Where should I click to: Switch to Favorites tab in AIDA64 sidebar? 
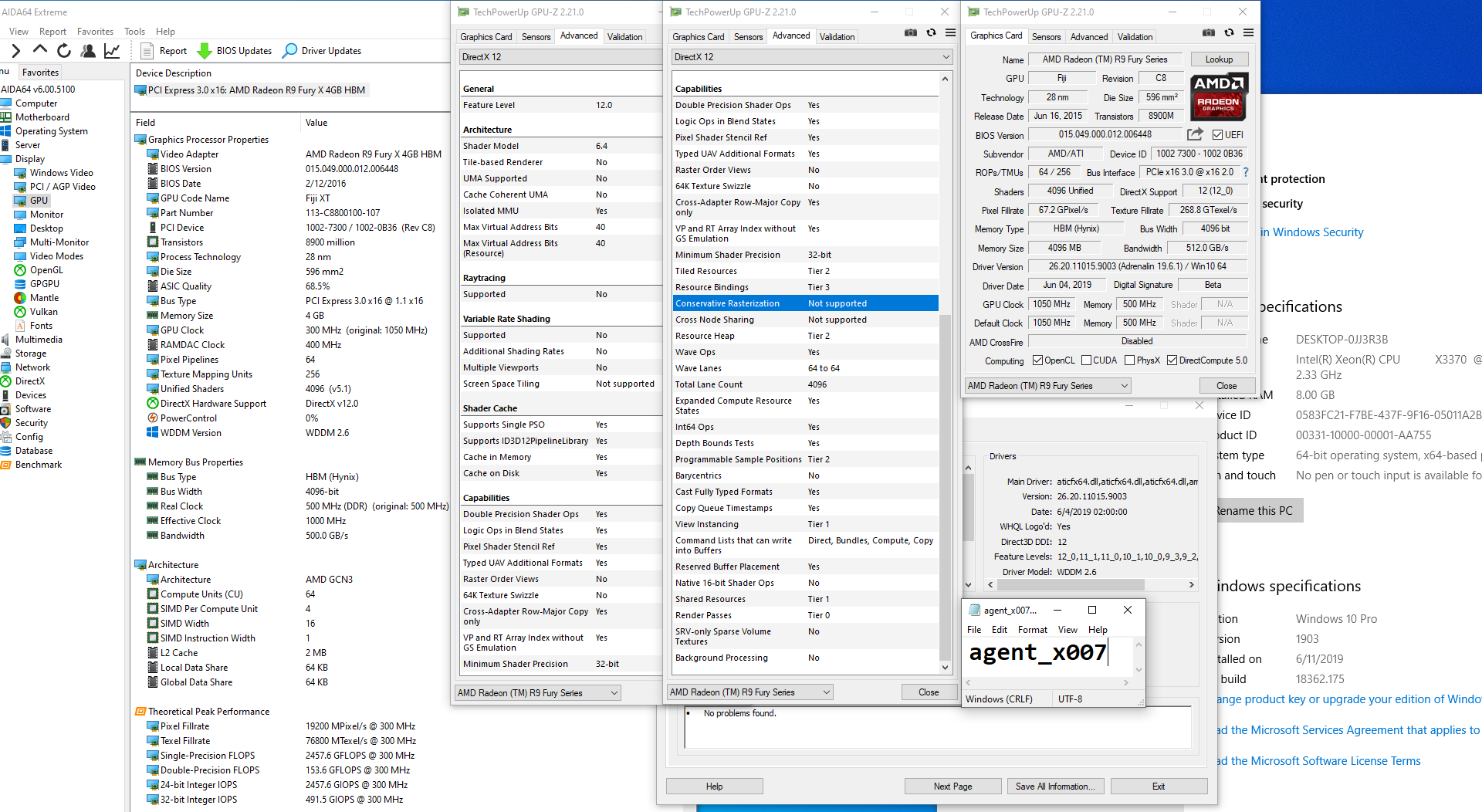coord(40,72)
